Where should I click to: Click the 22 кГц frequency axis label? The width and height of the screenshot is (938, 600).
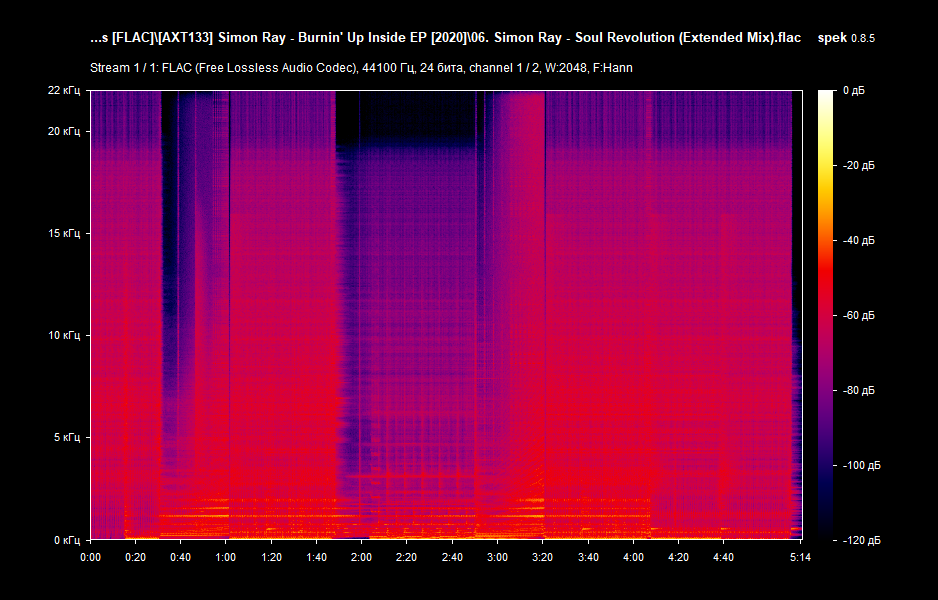tap(64, 91)
